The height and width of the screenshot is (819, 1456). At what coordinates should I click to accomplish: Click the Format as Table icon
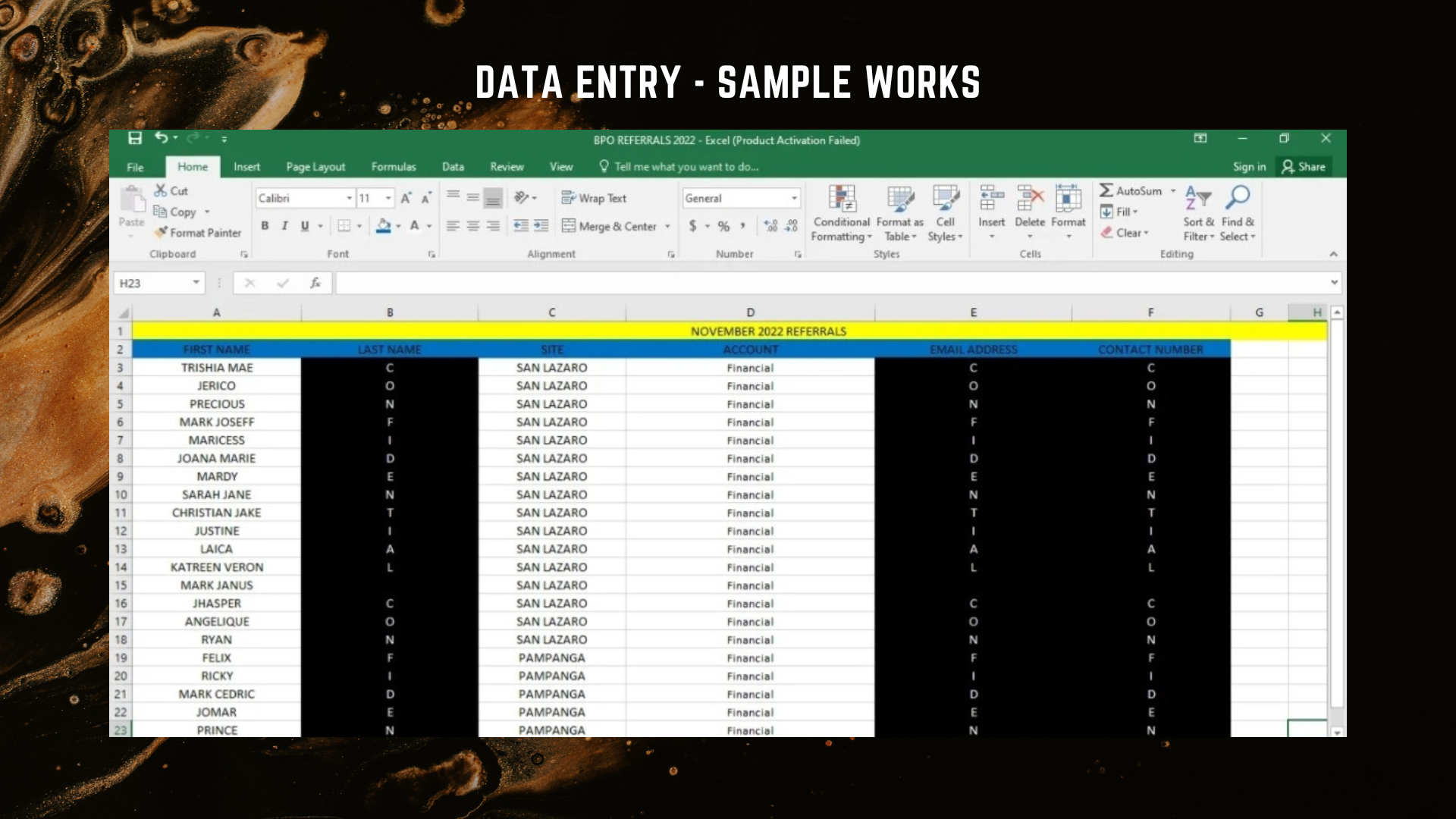(900, 199)
